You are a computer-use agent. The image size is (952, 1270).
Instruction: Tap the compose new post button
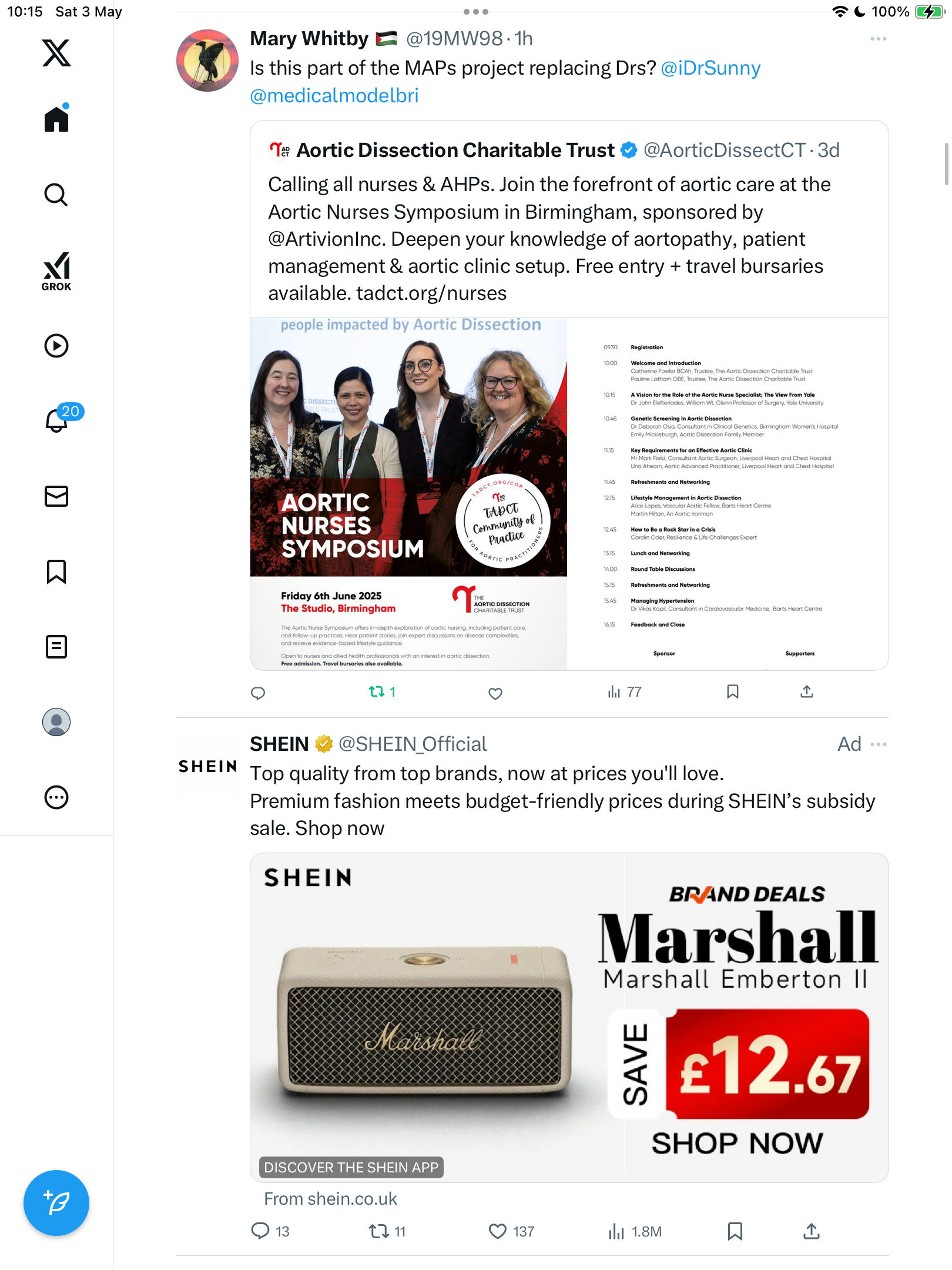click(56, 1203)
